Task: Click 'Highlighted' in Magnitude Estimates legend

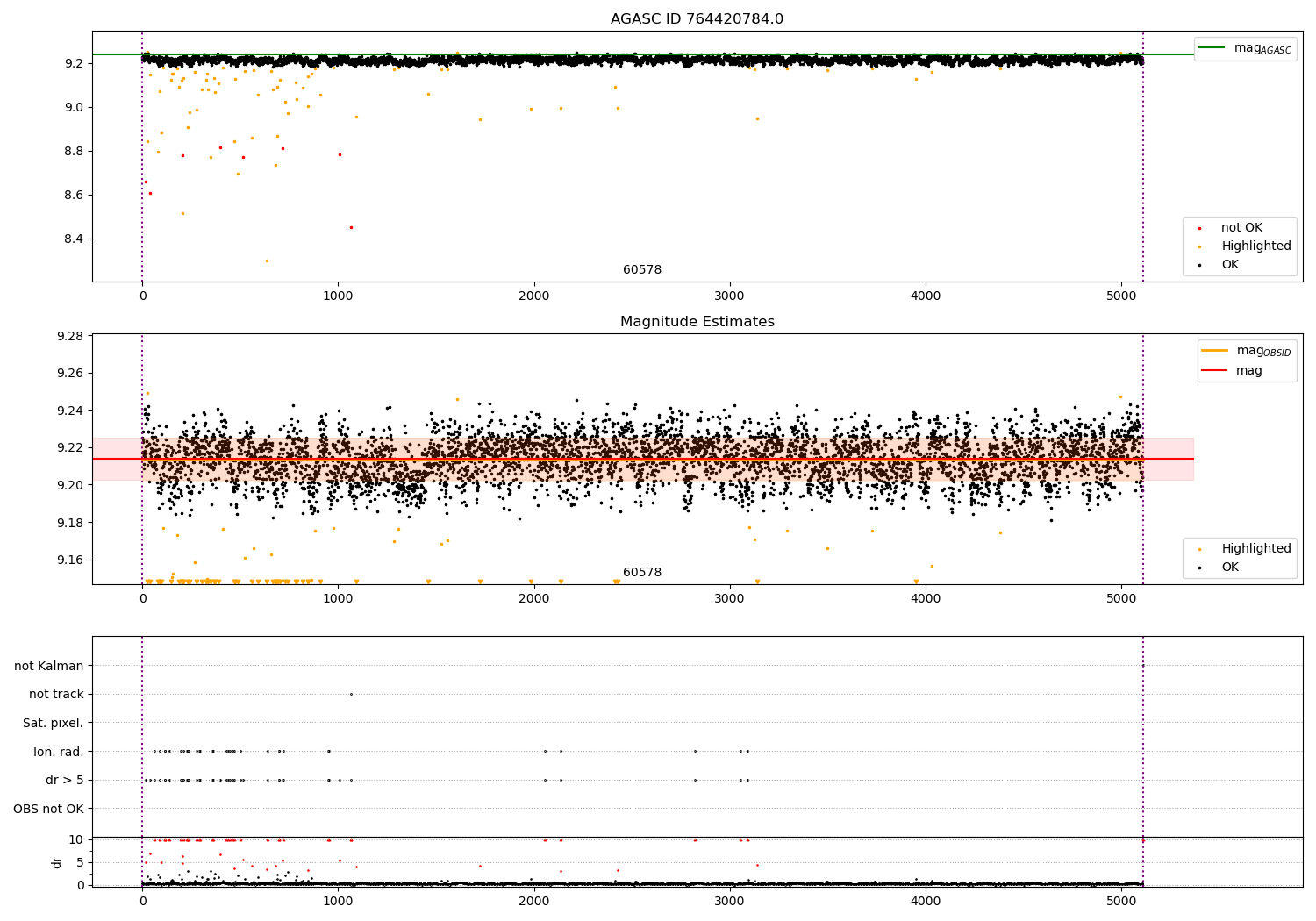Action: [1256, 549]
